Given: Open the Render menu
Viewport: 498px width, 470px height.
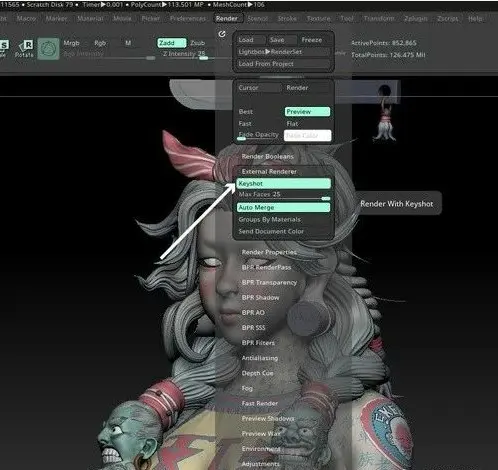Looking at the screenshot, I should [x=227, y=19].
